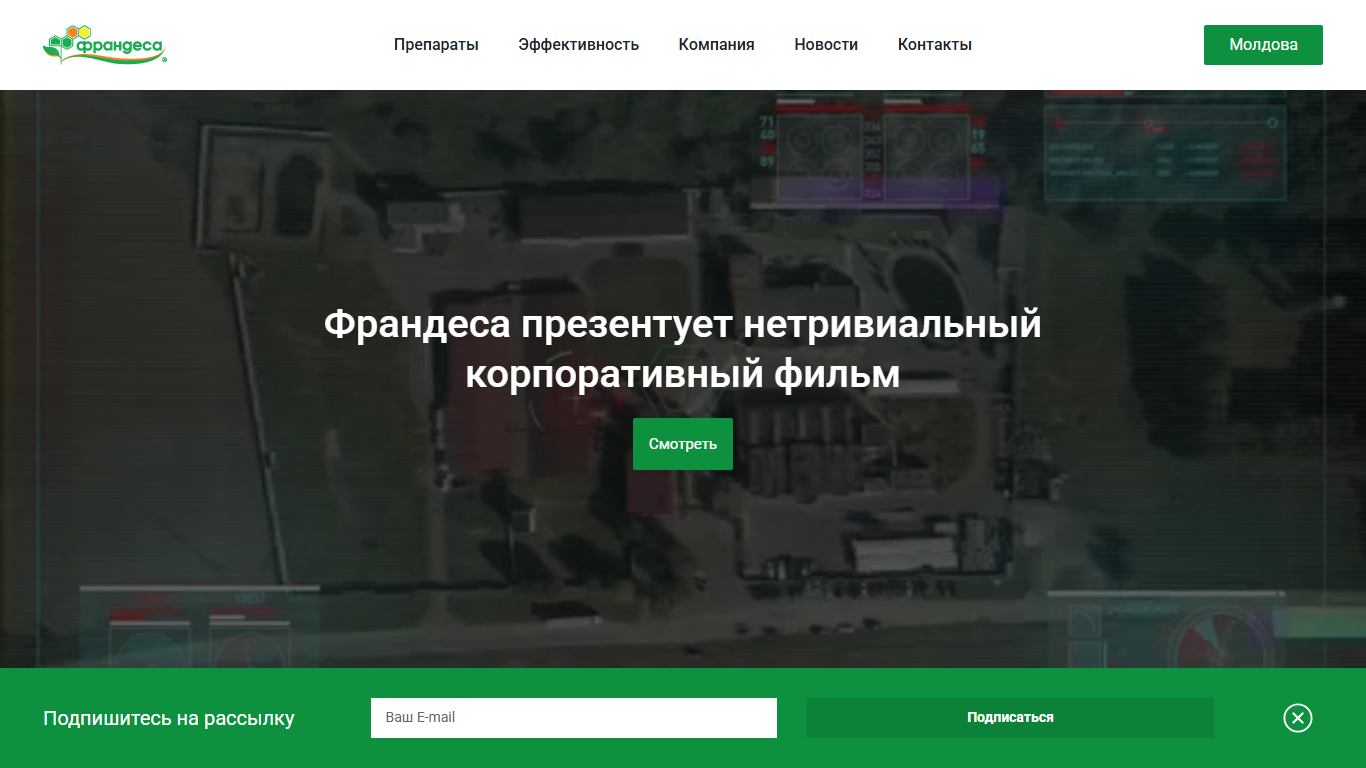Open the Компания page
1366x768 pixels.
coord(716,45)
